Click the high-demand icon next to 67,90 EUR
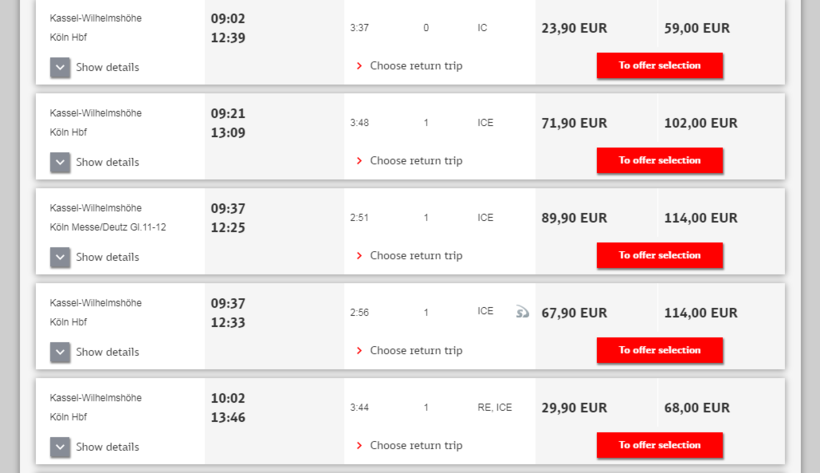Image resolution: width=820 pixels, height=473 pixels. [522, 312]
